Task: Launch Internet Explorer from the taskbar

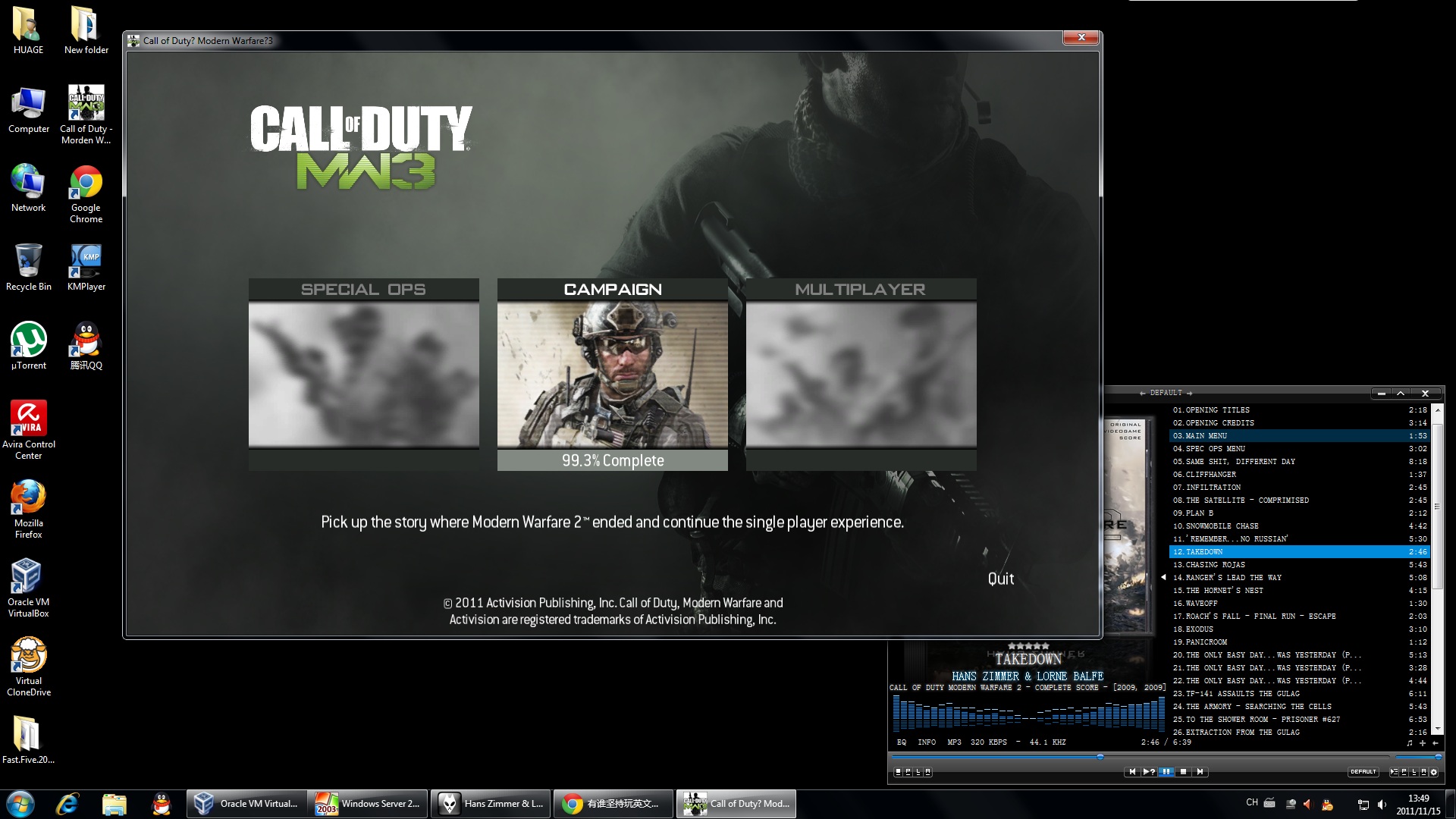Action: (x=67, y=804)
